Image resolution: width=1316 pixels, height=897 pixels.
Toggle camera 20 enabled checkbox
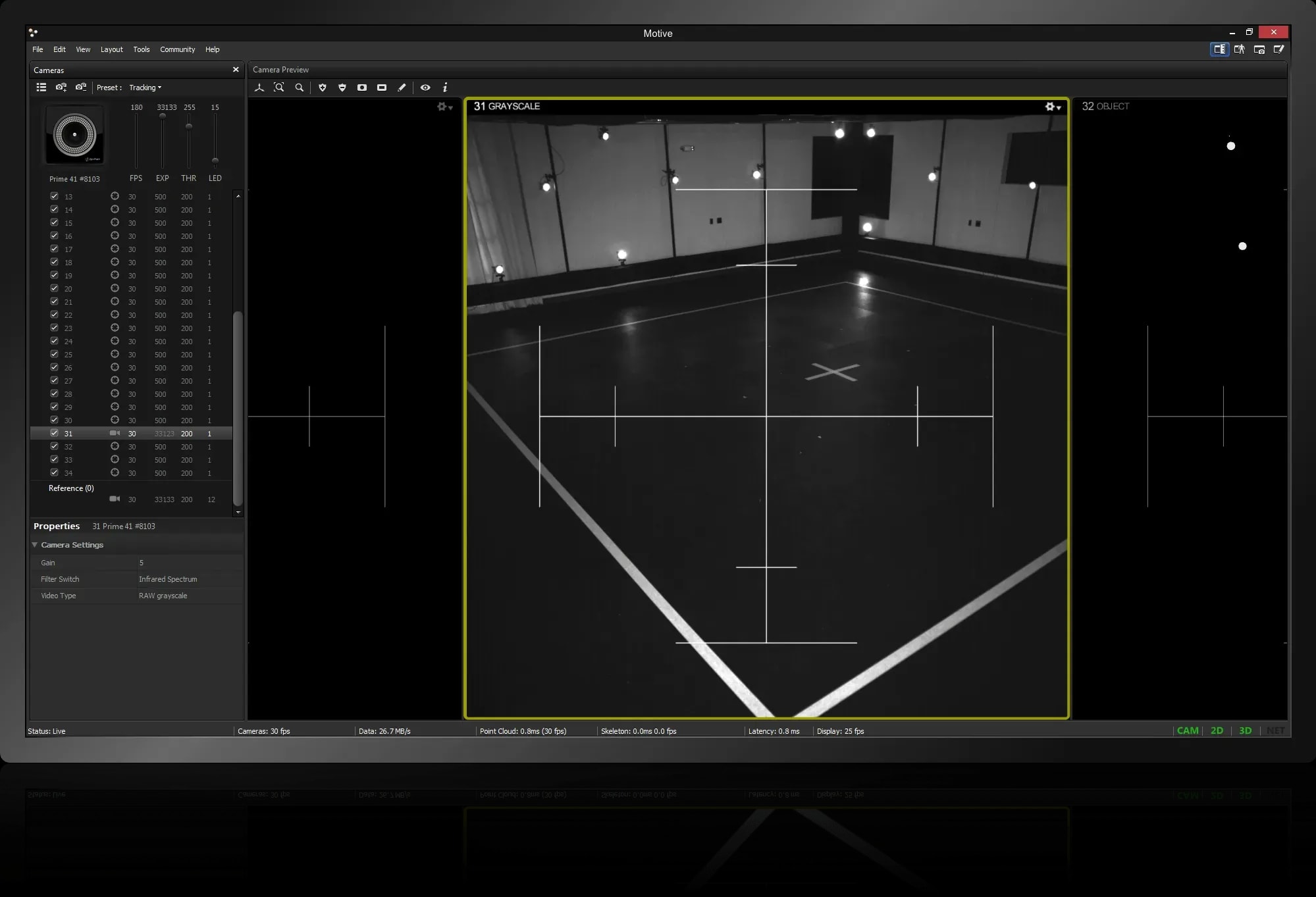coord(55,288)
